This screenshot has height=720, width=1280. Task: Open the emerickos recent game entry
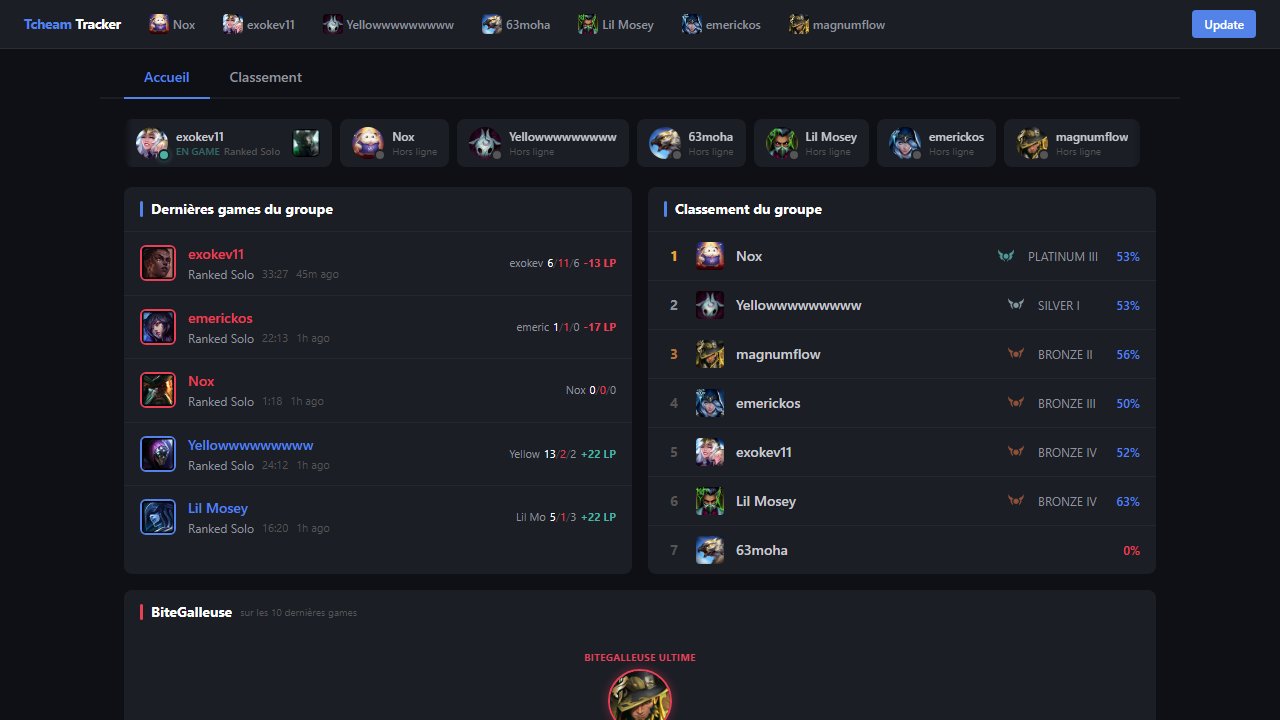378,327
